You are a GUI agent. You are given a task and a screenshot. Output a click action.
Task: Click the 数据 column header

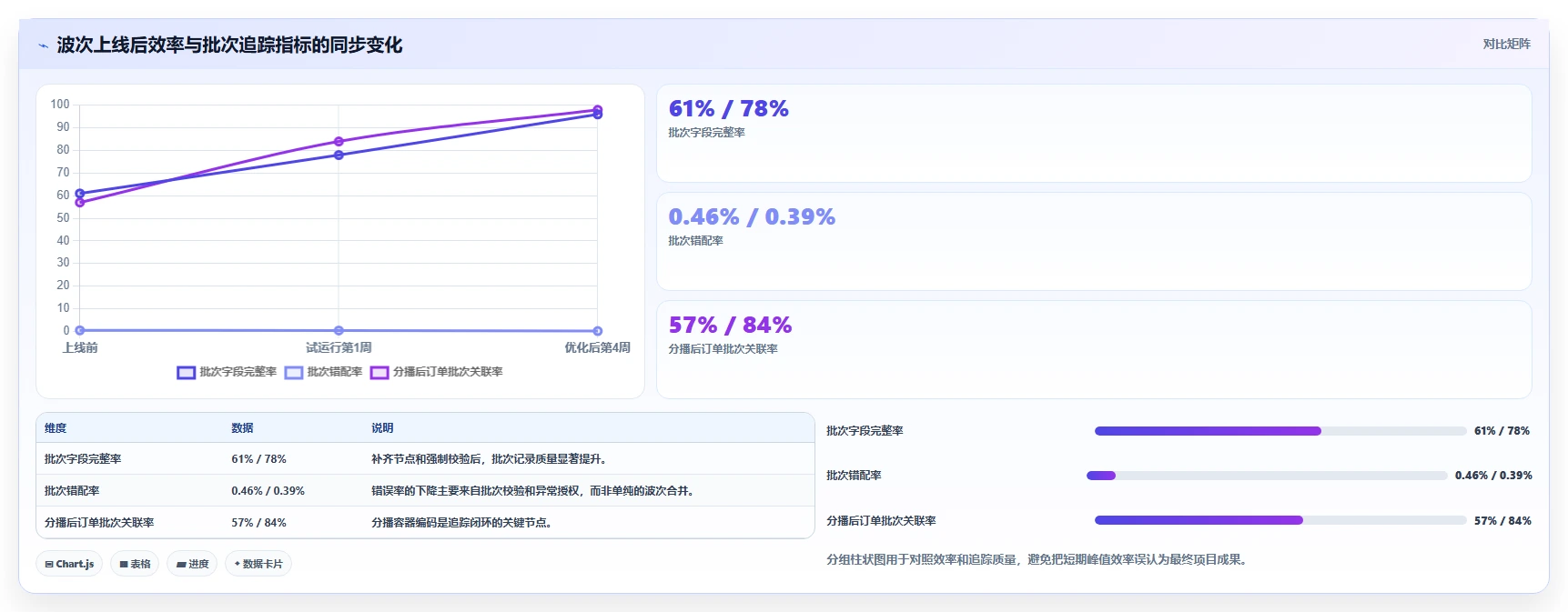pos(242,428)
